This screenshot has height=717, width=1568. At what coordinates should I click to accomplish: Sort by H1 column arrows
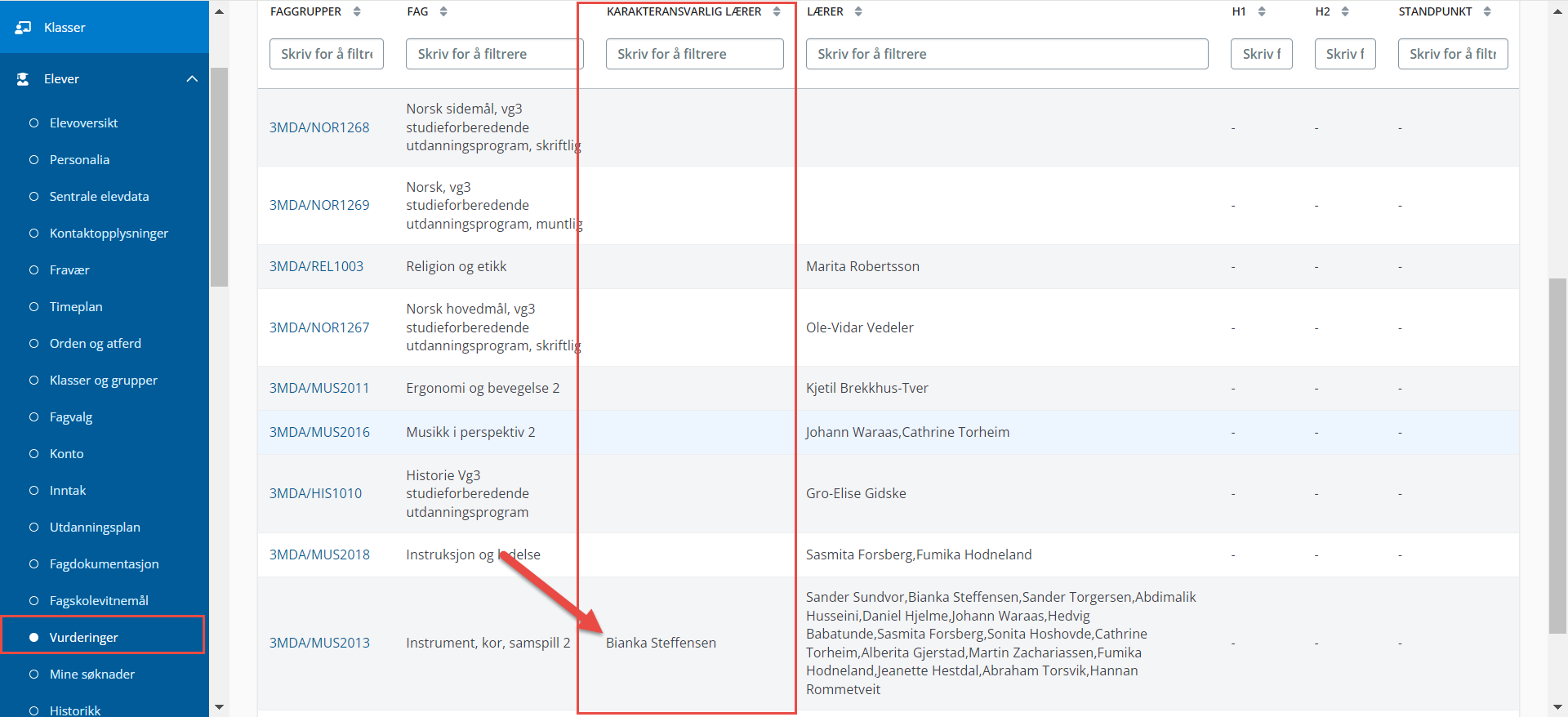[1262, 11]
